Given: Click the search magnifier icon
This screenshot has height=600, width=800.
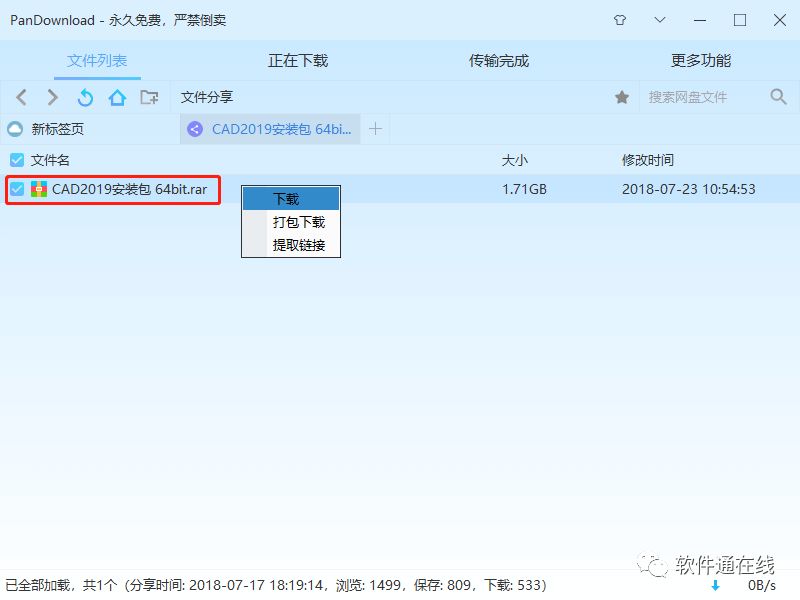Looking at the screenshot, I should tap(779, 96).
